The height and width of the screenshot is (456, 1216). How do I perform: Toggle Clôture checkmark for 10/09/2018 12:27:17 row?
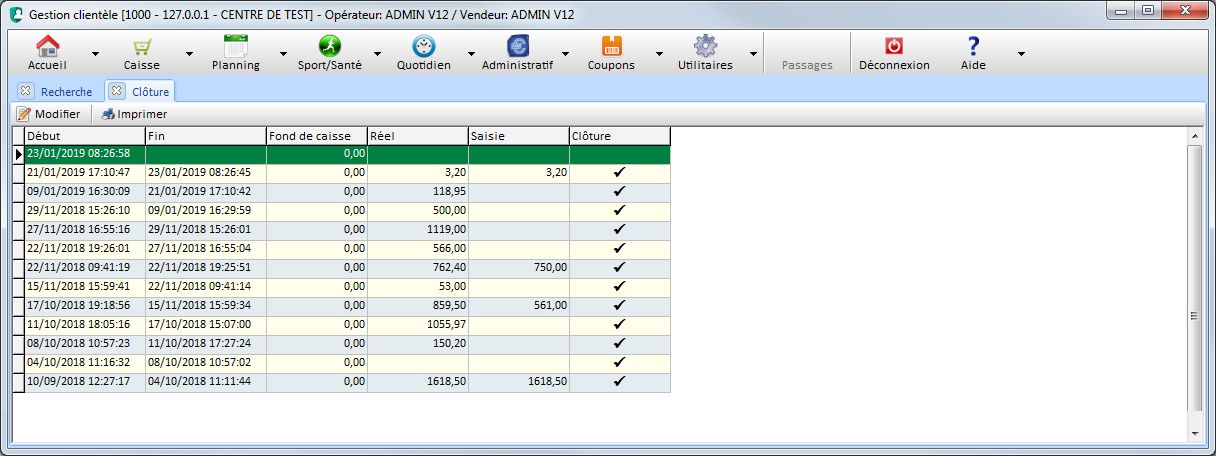click(x=619, y=381)
